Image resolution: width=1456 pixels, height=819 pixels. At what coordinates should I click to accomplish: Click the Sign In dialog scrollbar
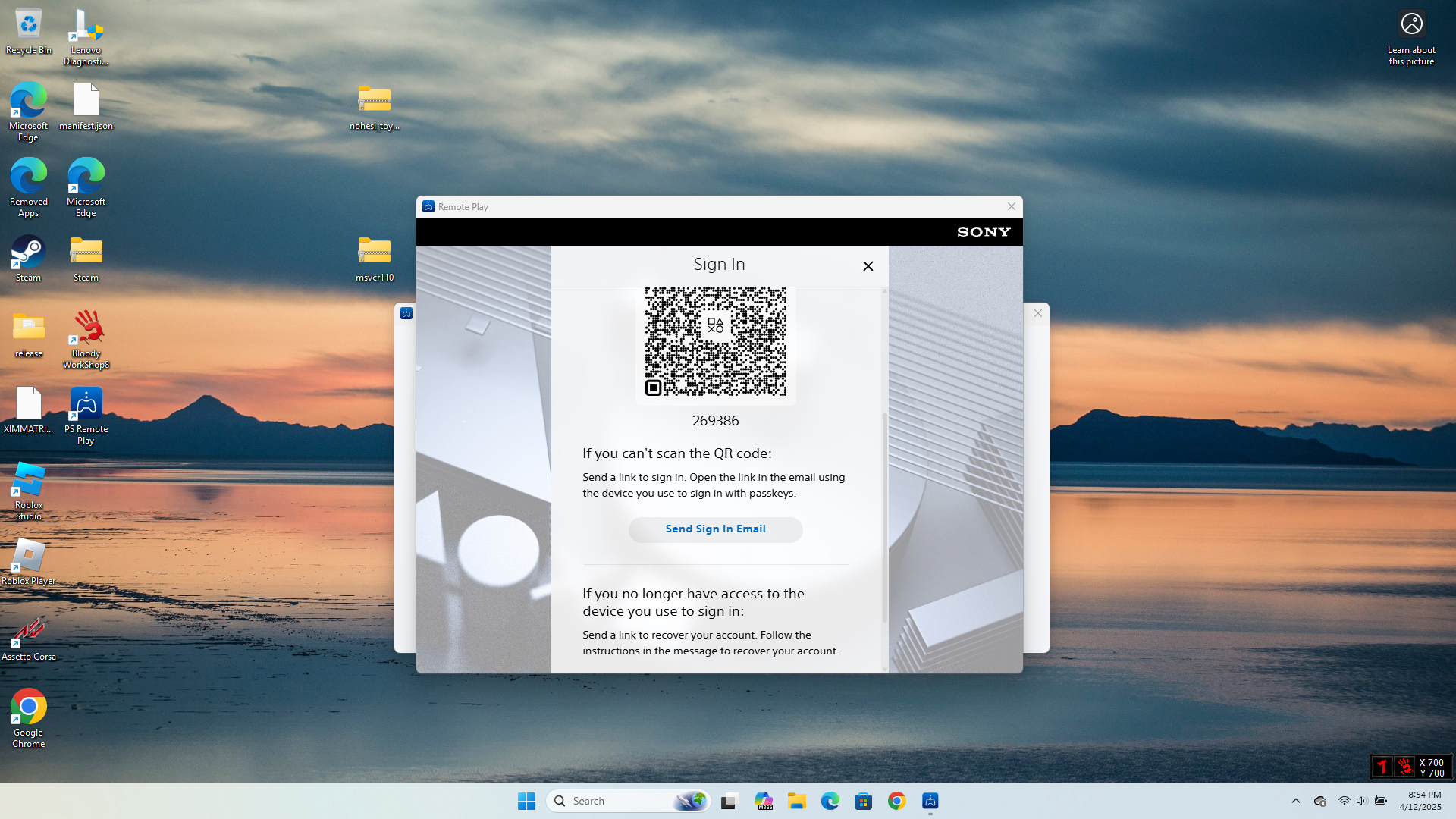884,517
